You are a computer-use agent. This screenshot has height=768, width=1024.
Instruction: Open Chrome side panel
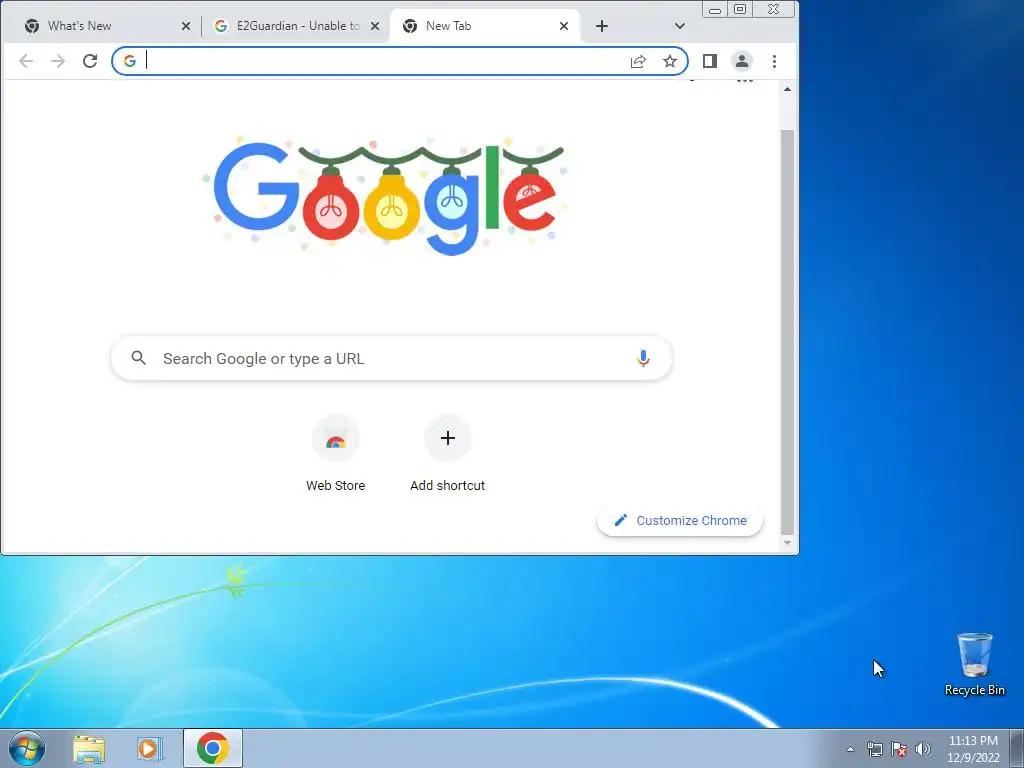(710, 61)
